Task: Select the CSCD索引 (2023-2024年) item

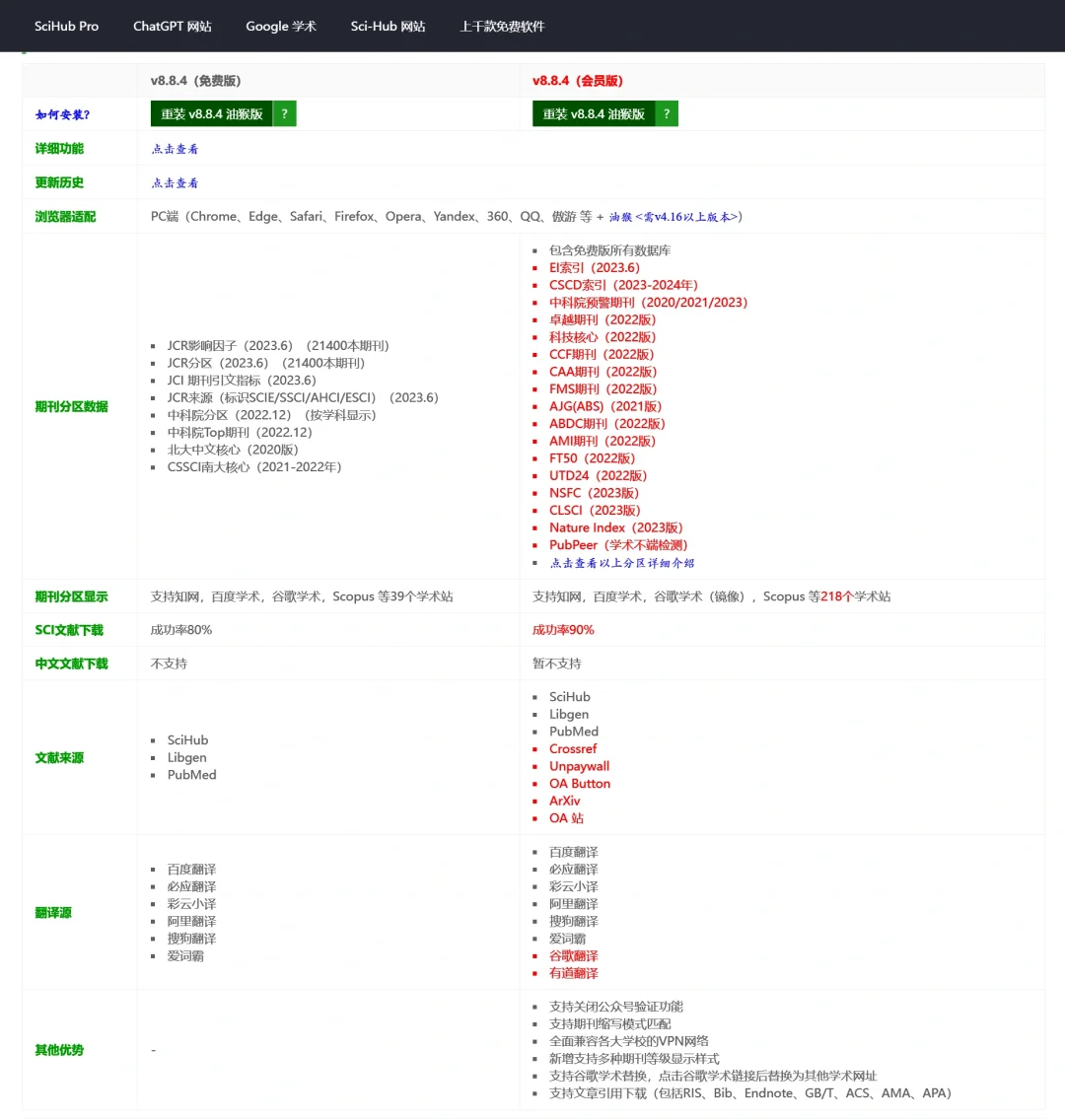Action: tap(623, 285)
